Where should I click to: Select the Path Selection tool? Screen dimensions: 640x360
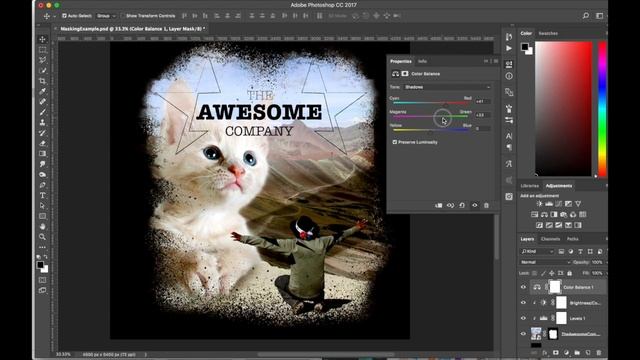tap(42, 206)
